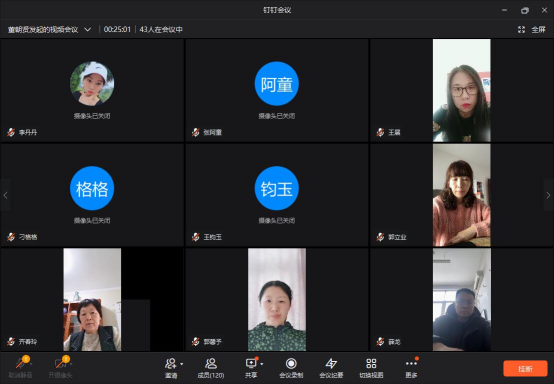Toggle 取消静音 microphone unmute
Screen dimensions: 554x384
(x=20, y=368)
